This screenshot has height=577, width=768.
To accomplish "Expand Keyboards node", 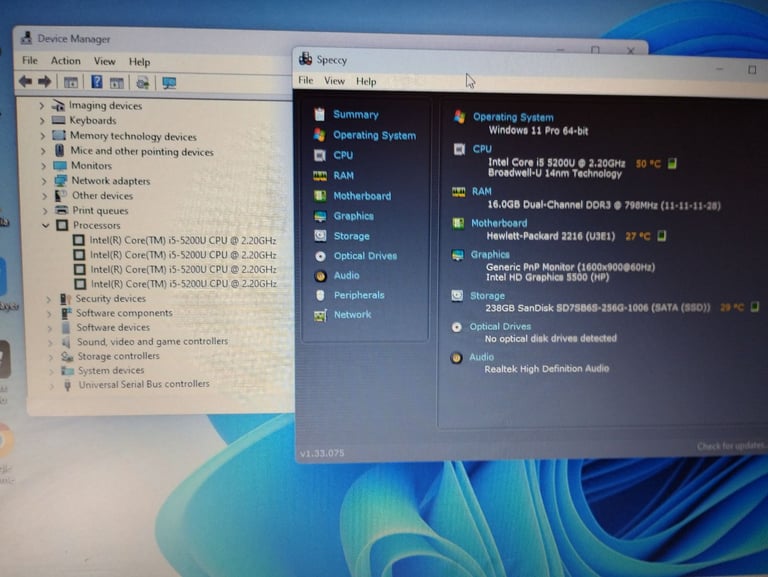I will [x=42, y=120].
